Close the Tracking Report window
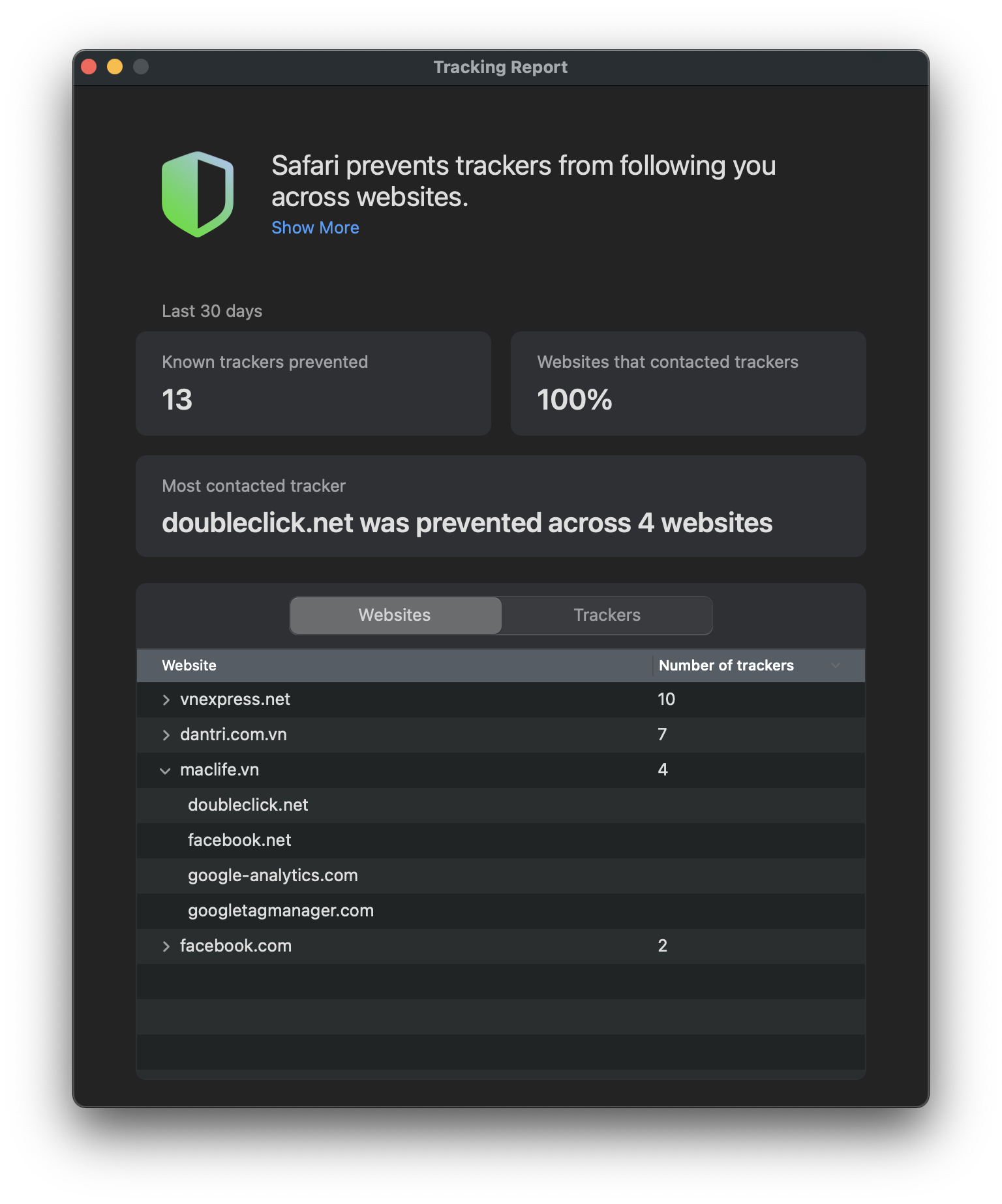This screenshot has width=1002, height=1204. coord(89,67)
